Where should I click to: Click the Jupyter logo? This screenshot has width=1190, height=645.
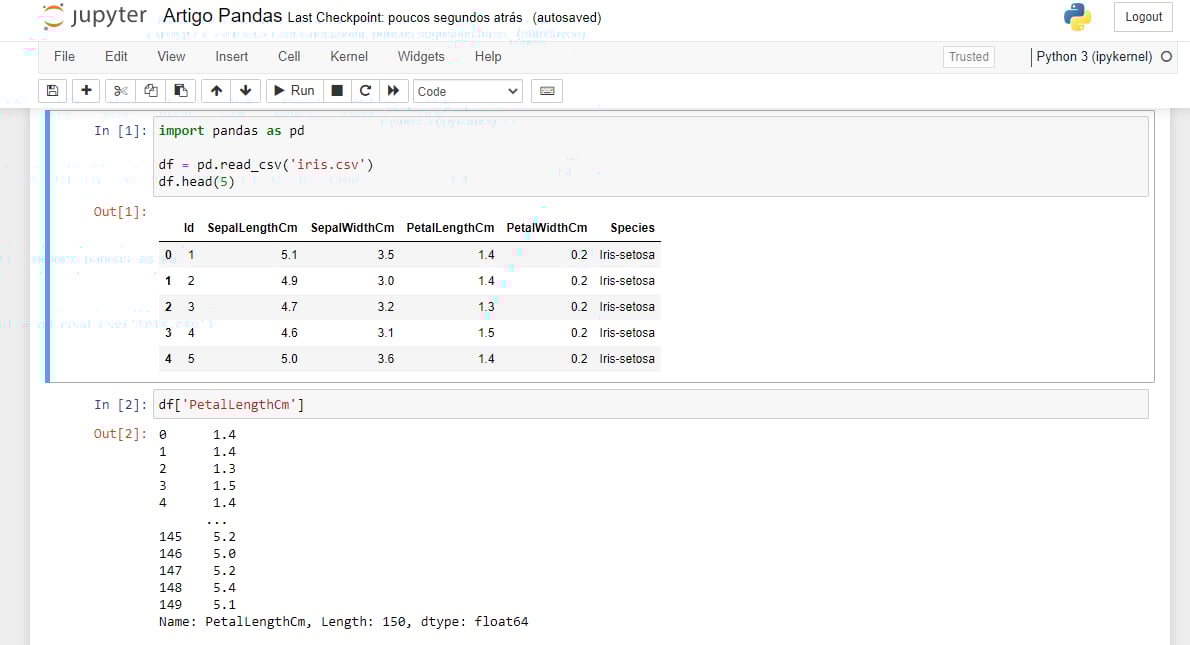click(x=95, y=16)
